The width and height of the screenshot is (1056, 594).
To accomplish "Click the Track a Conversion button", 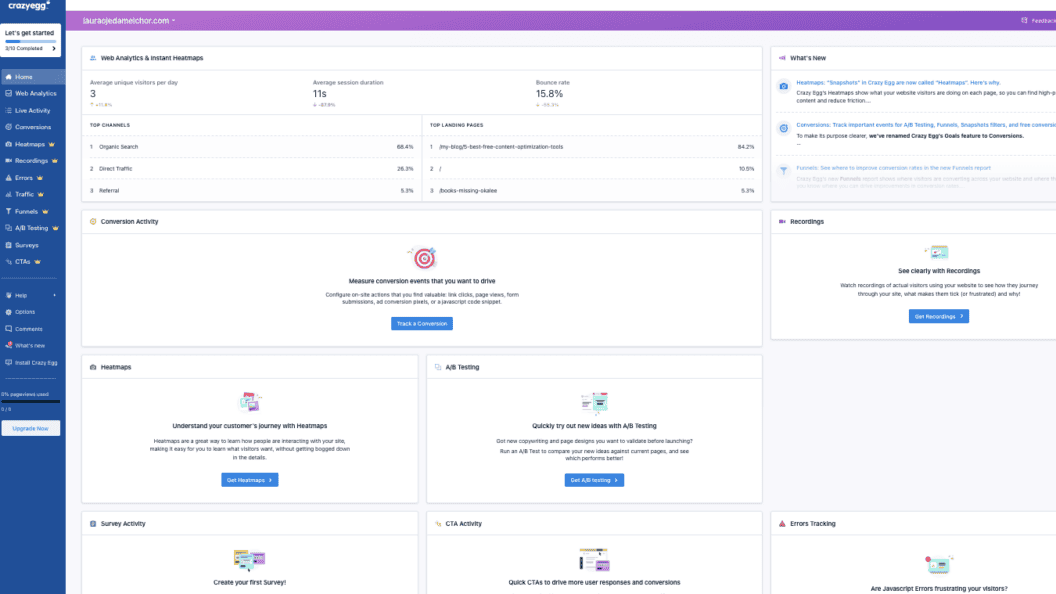I will (x=422, y=322).
